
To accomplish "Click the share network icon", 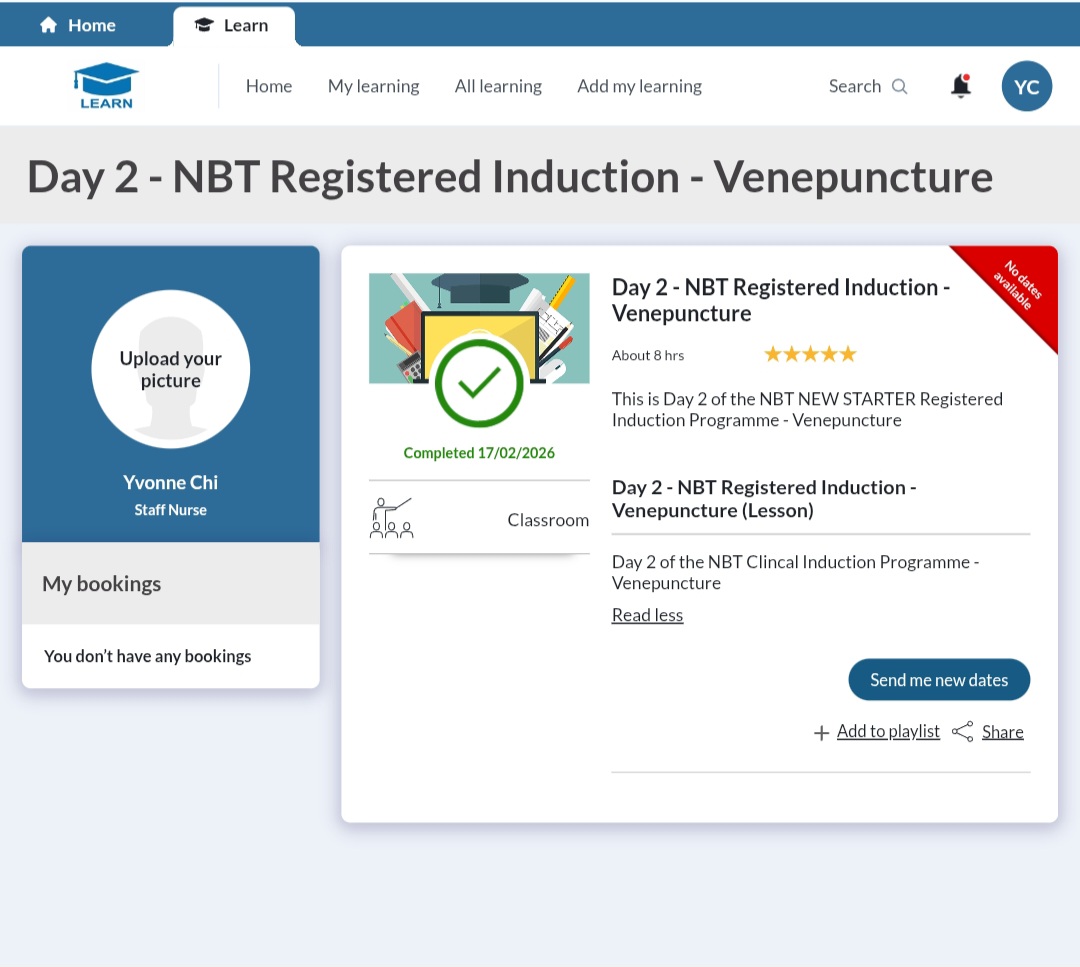I will pos(962,732).
